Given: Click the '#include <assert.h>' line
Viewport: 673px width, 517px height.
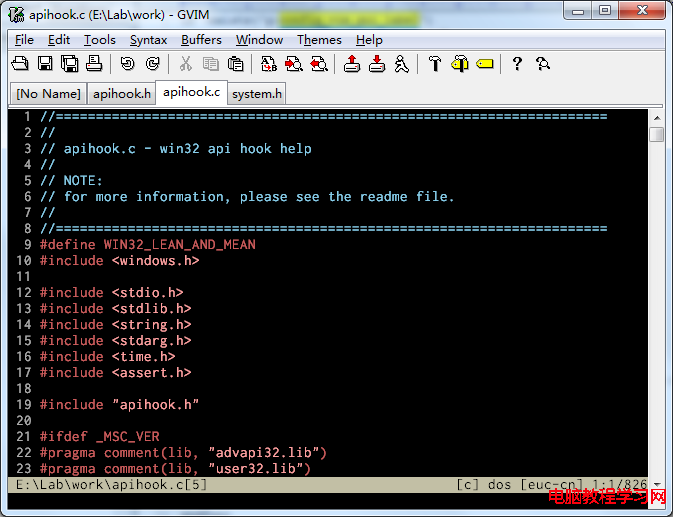Looking at the screenshot, I should tap(115, 373).
